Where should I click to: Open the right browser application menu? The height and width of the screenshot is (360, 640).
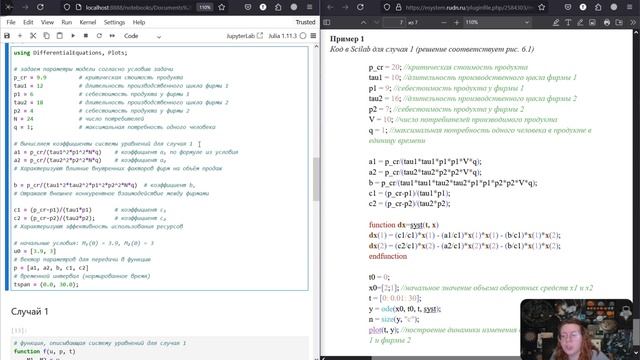(x=629, y=7)
